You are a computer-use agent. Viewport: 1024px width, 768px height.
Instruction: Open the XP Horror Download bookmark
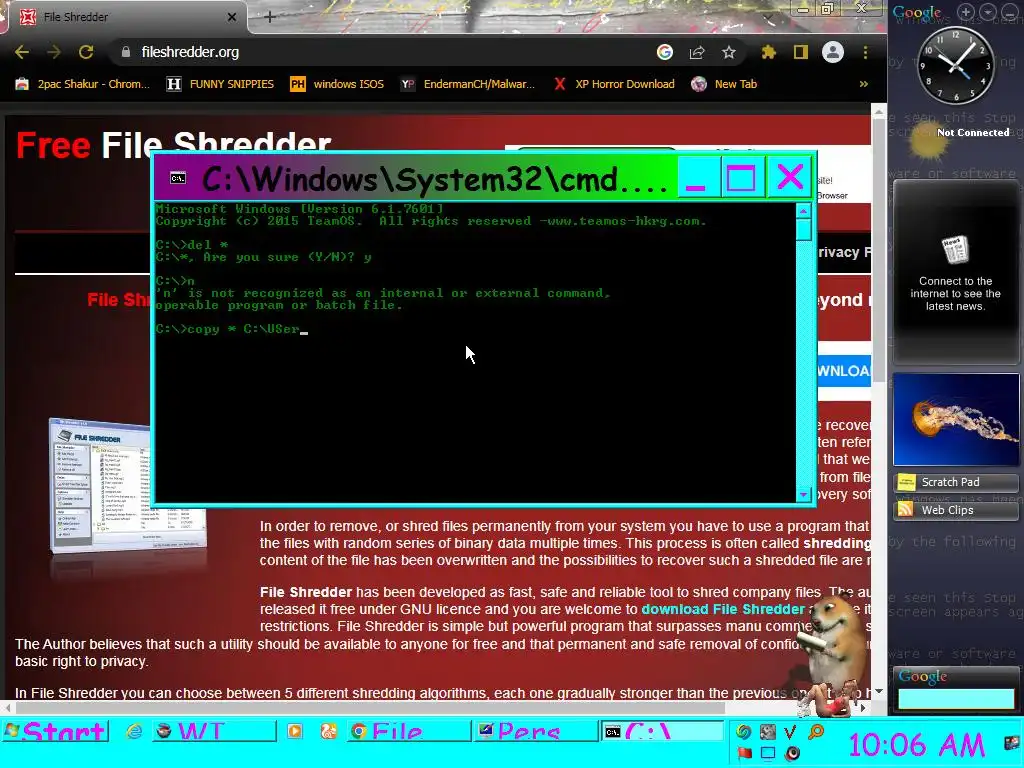click(x=614, y=84)
